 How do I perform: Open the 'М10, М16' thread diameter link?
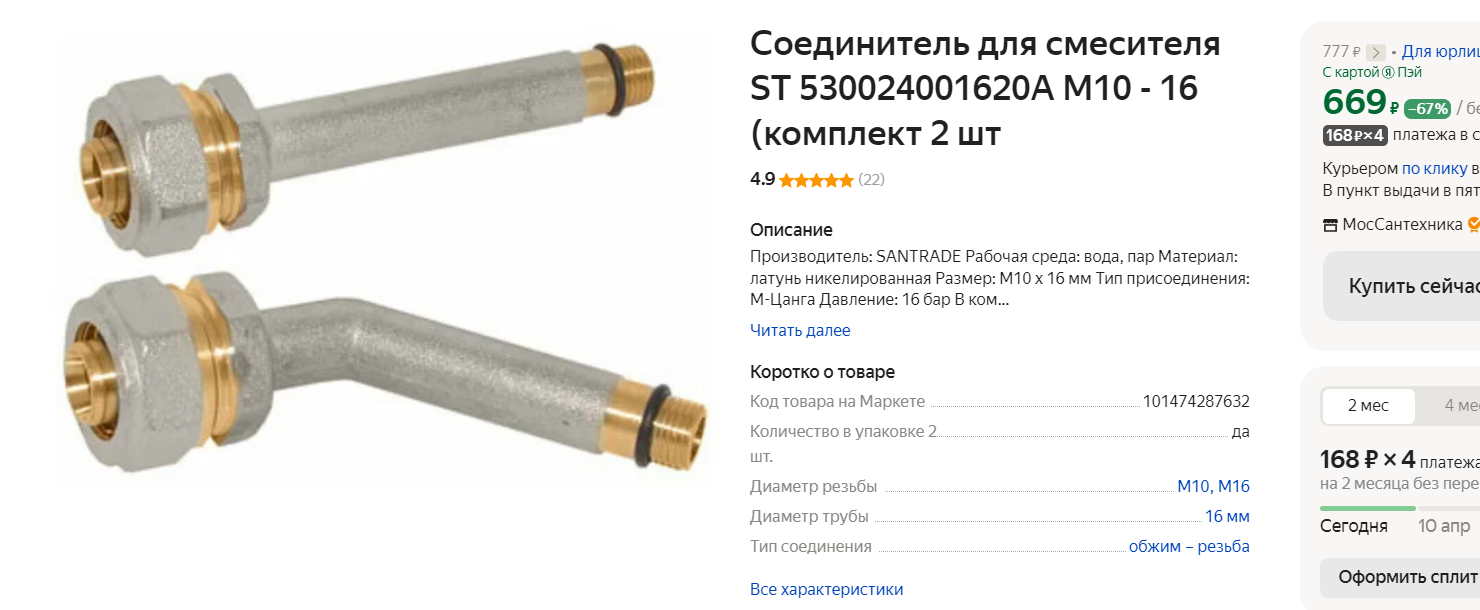(1213, 487)
